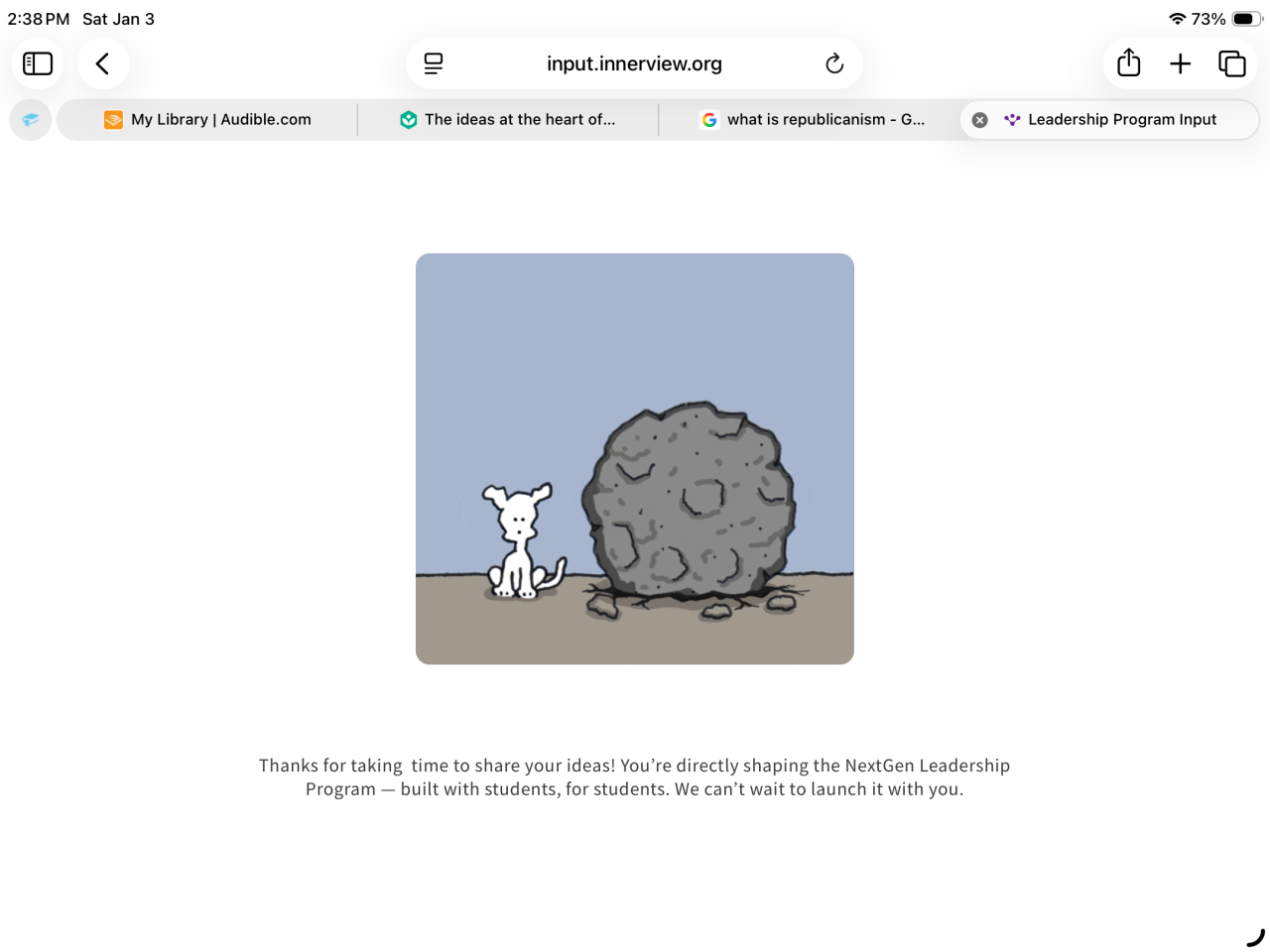Tap the 'Thanks for taking time' message

click(x=635, y=777)
